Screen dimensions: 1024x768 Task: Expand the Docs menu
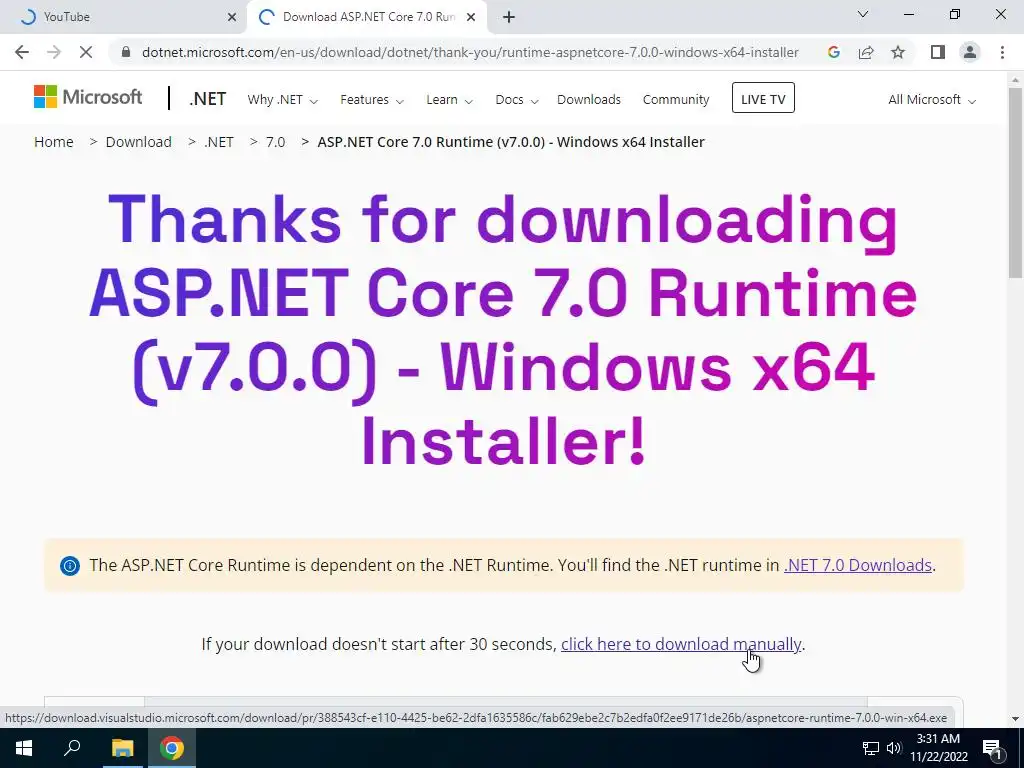point(517,100)
